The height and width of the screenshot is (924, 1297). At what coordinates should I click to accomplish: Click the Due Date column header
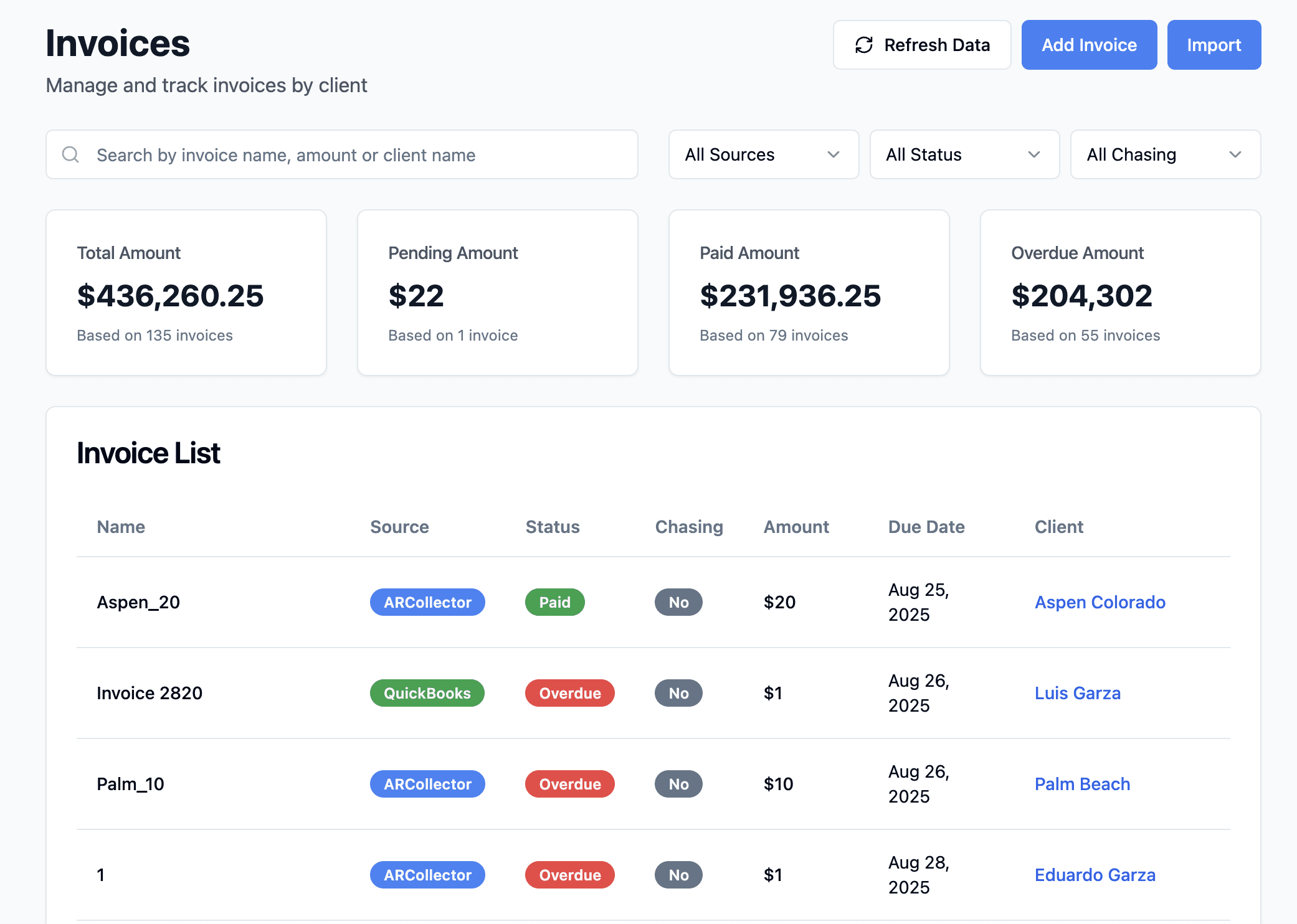(x=926, y=527)
